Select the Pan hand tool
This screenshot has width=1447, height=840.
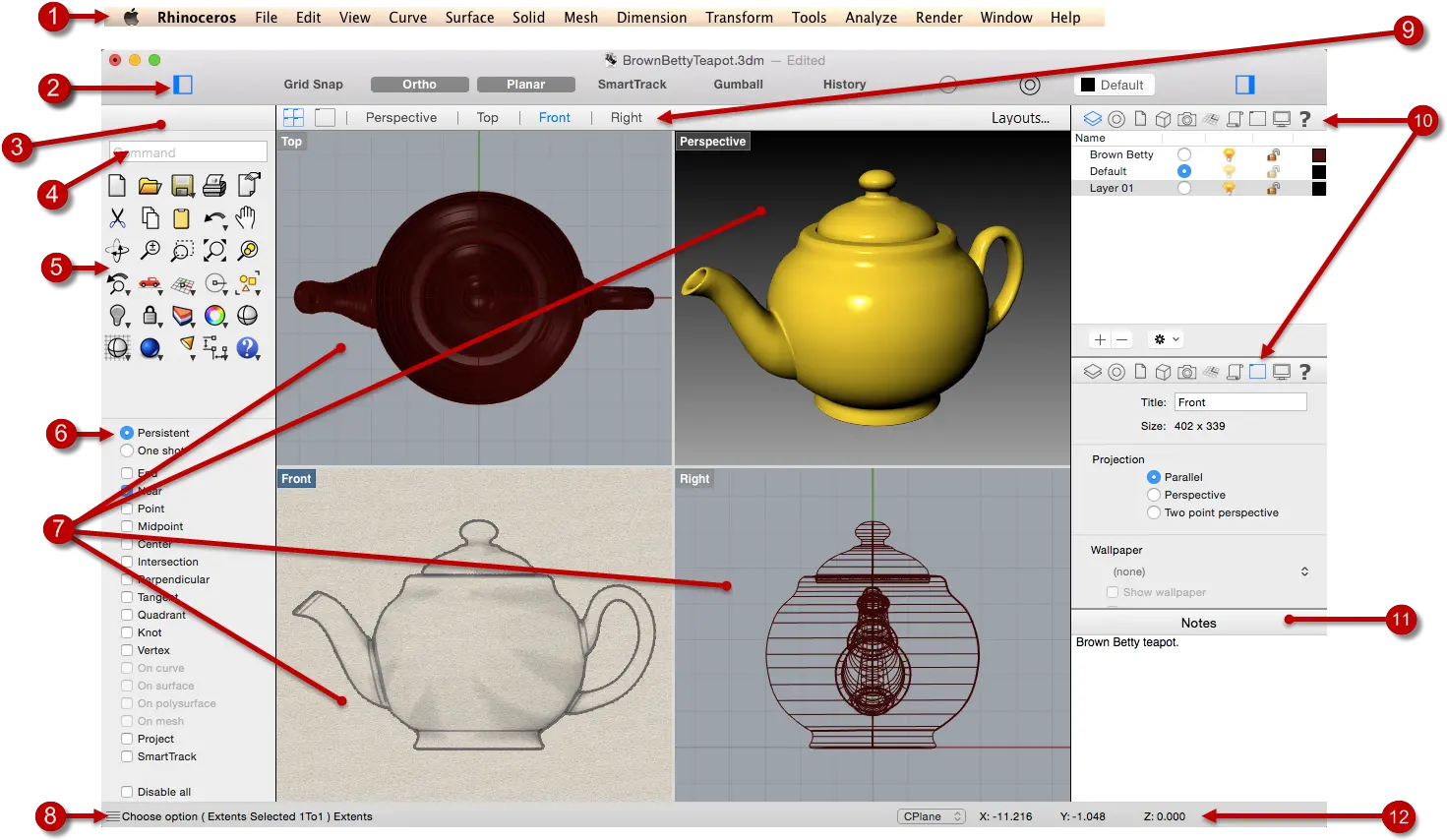(247, 217)
